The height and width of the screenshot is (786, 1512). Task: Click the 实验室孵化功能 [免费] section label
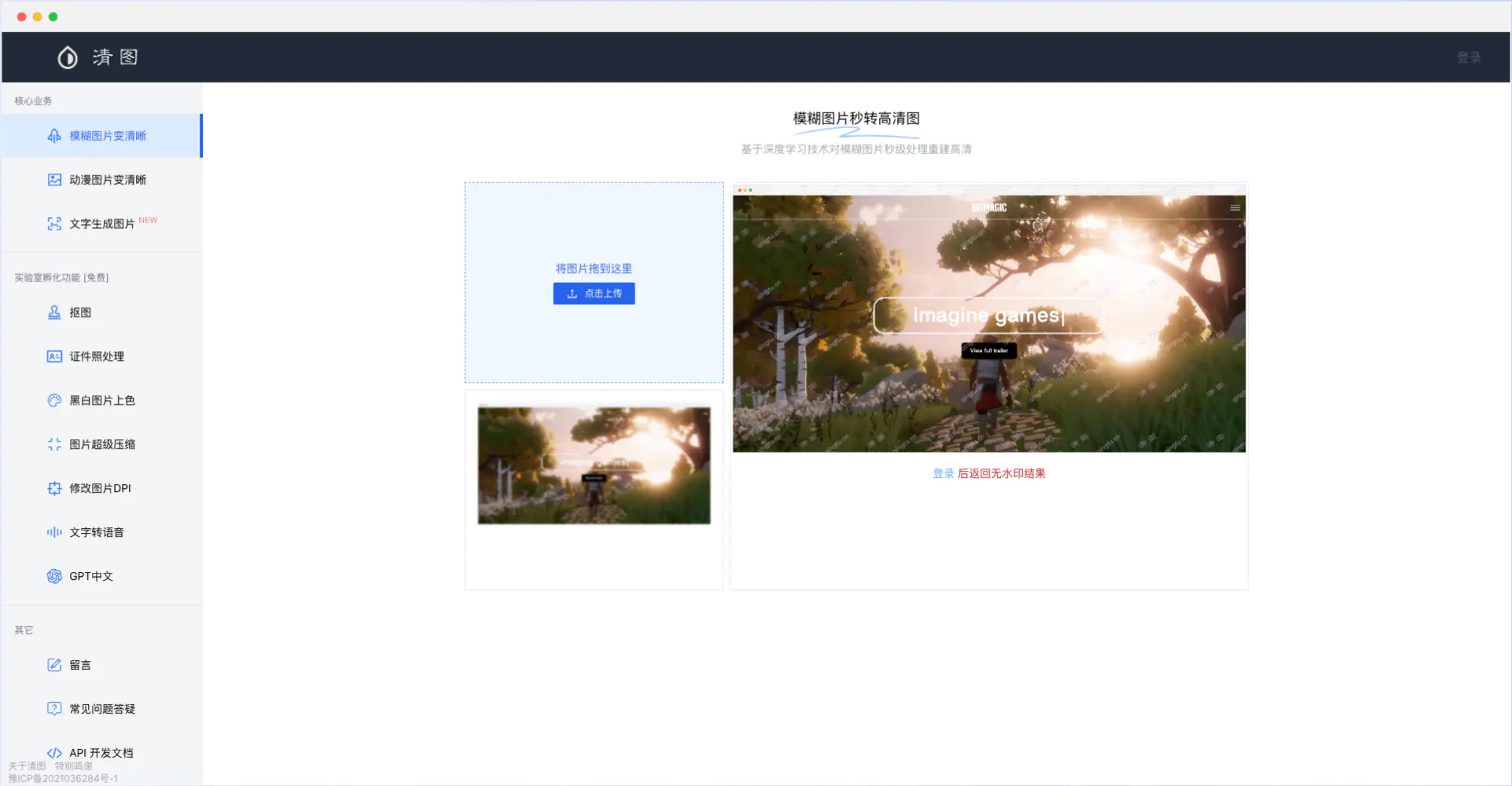pyautogui.click(x=61, y=278)
